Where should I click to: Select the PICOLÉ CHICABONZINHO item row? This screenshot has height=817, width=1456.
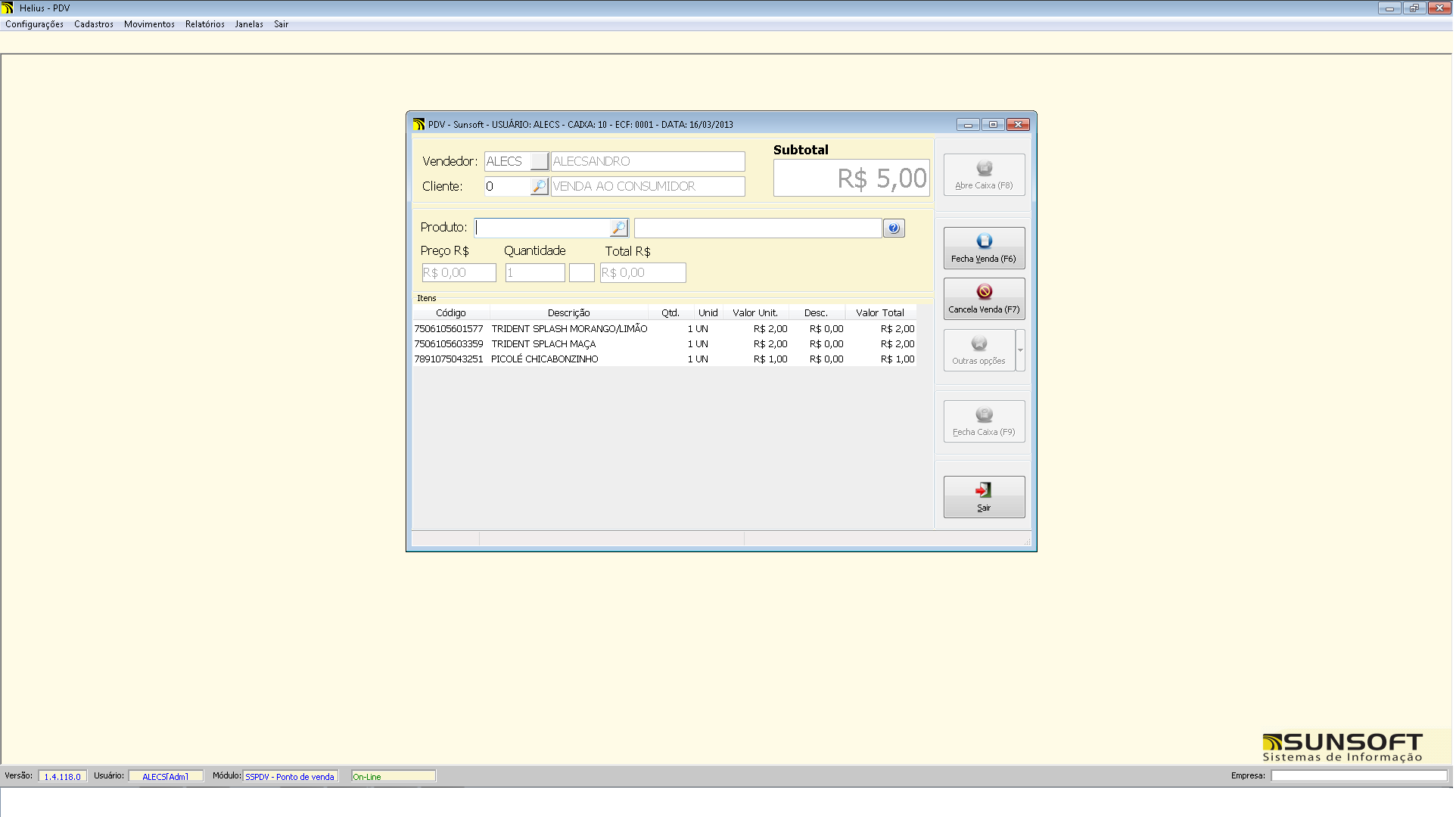point(544,359)
